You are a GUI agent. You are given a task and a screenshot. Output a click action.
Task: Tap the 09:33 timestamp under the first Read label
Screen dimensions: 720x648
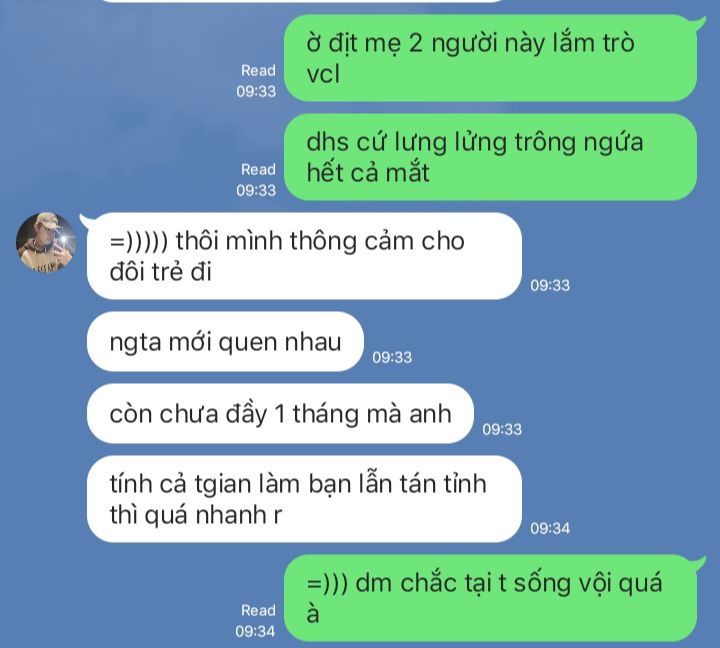point(256,91)
